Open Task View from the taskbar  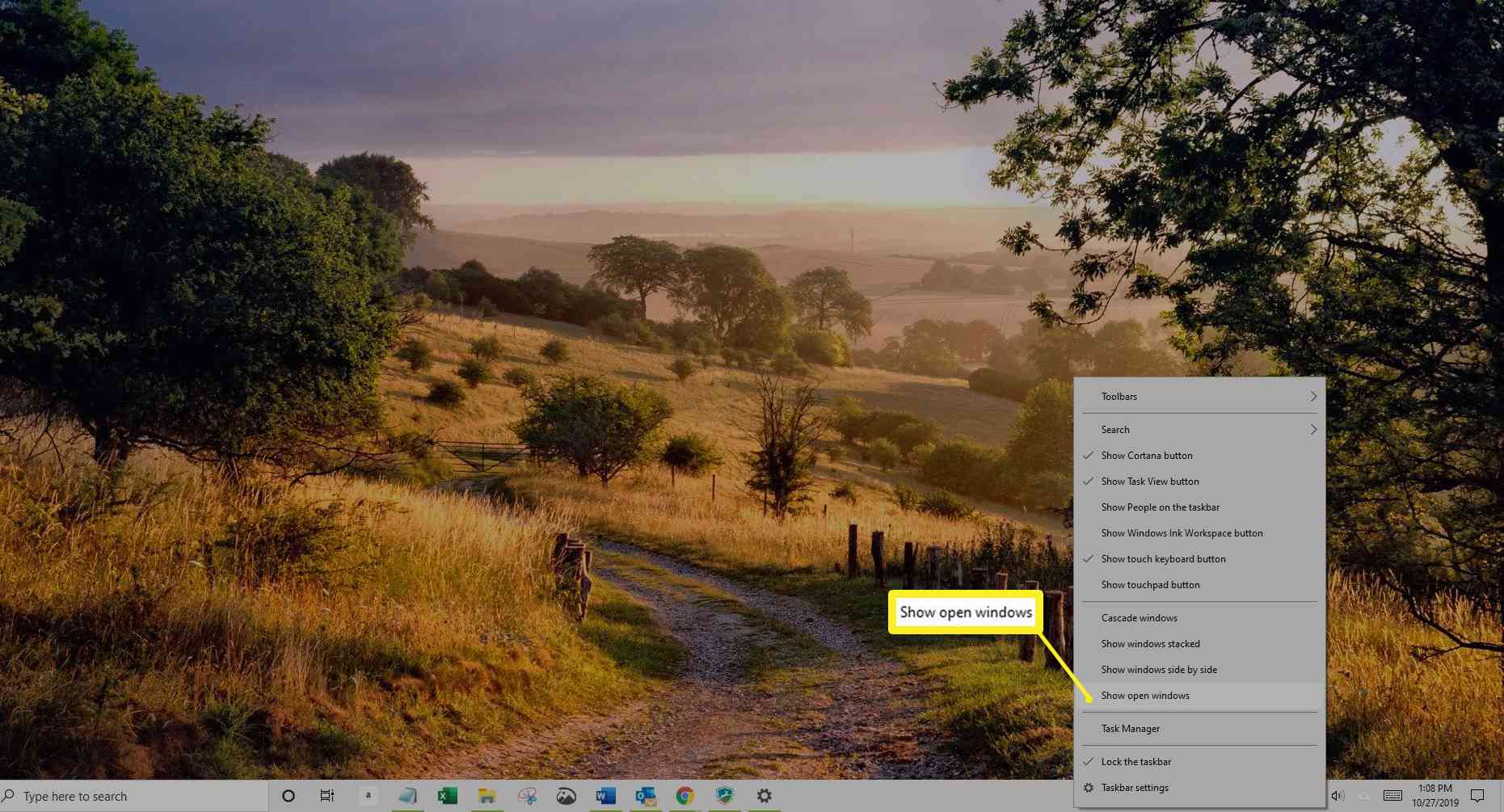327,796
